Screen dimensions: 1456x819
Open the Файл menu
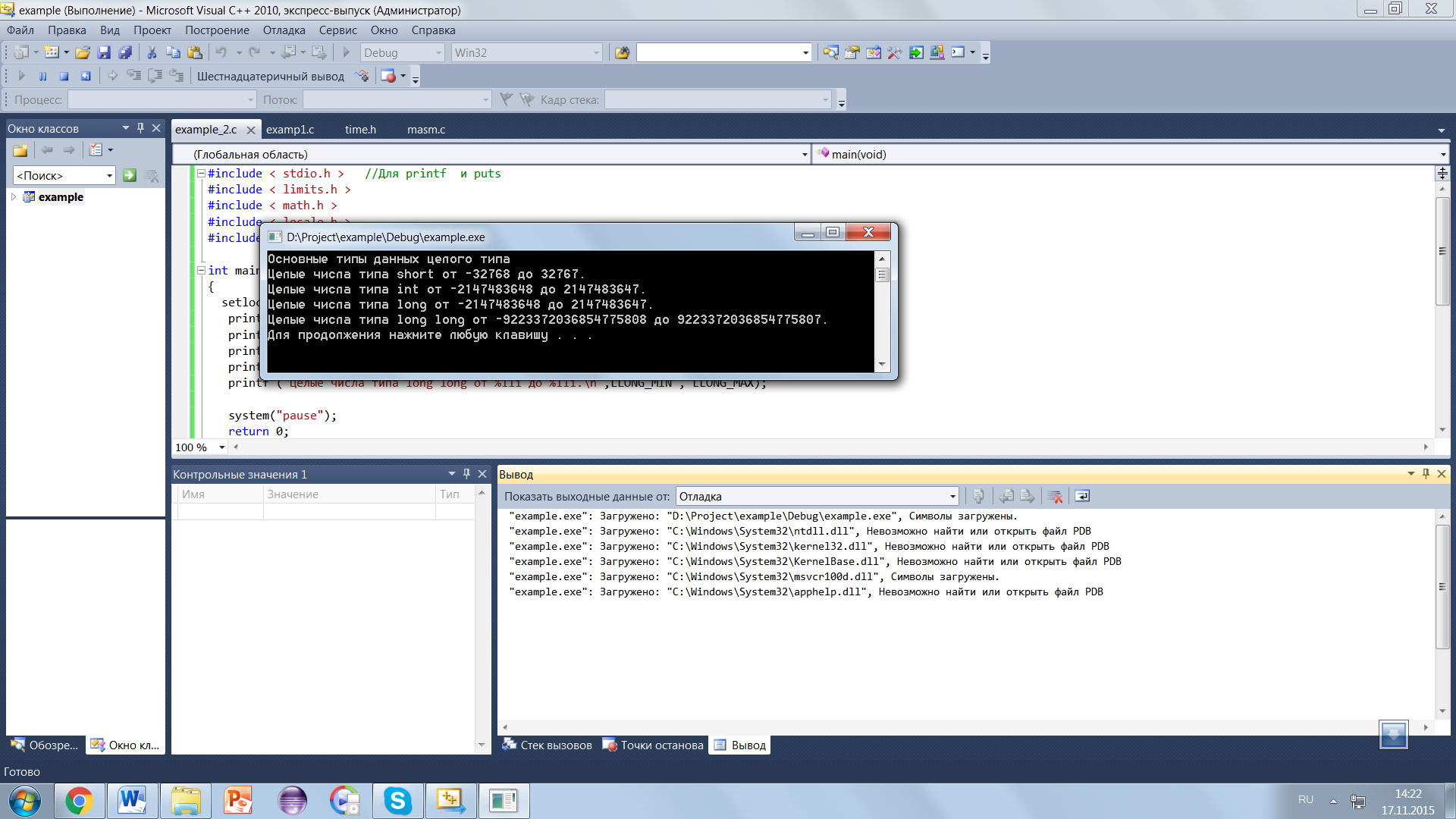(20, 30)
